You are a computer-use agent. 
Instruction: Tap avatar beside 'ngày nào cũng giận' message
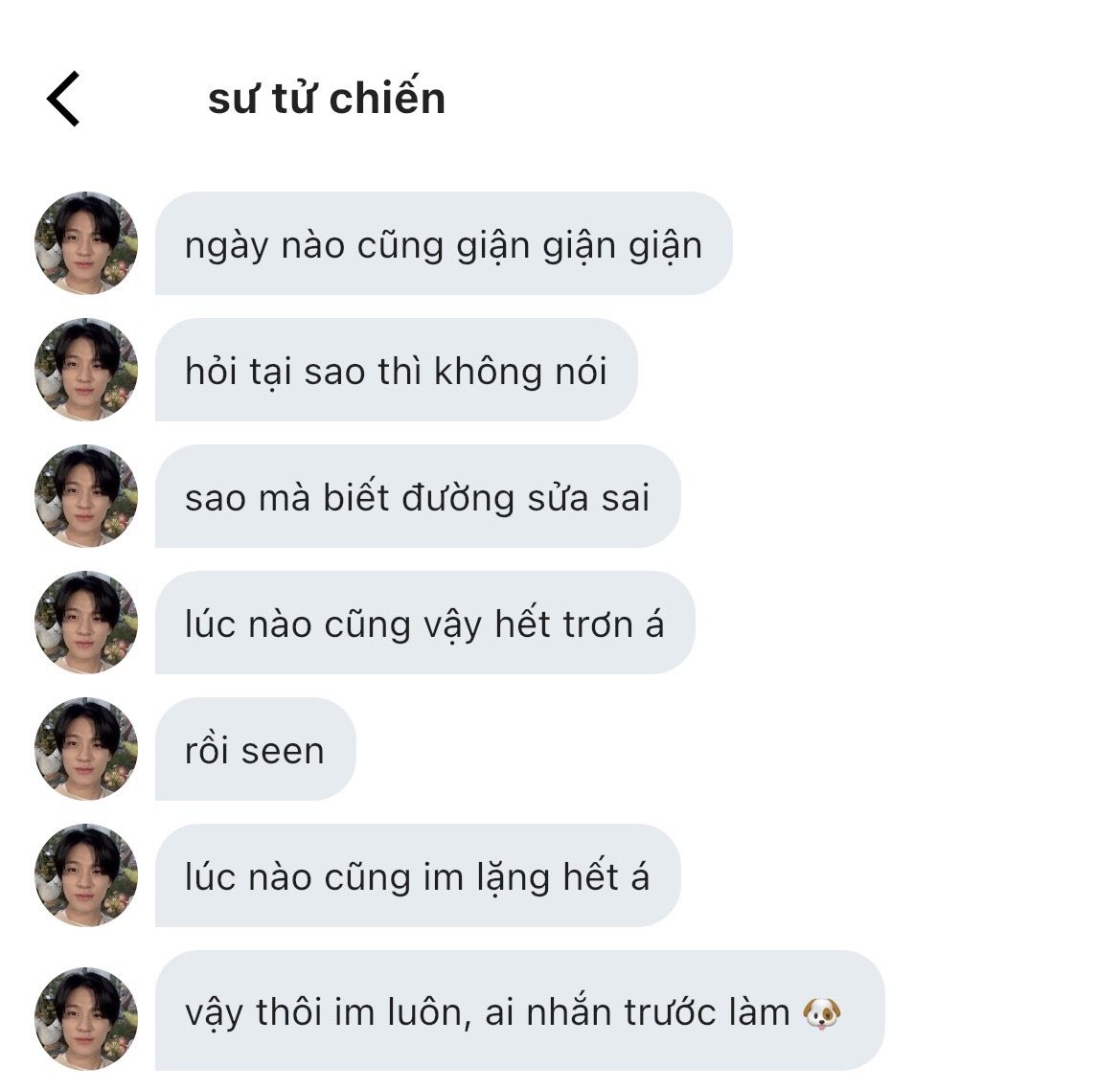coord(86,242)
